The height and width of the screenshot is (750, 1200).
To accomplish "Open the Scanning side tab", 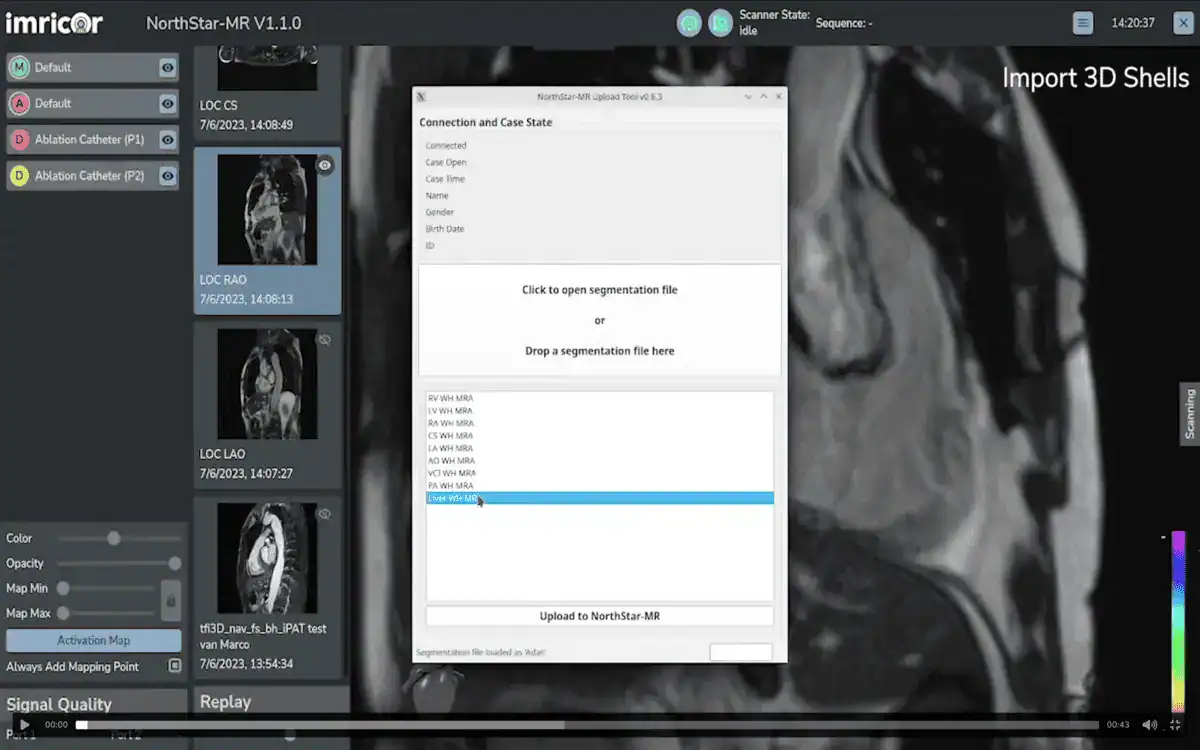I will 1190,414.
